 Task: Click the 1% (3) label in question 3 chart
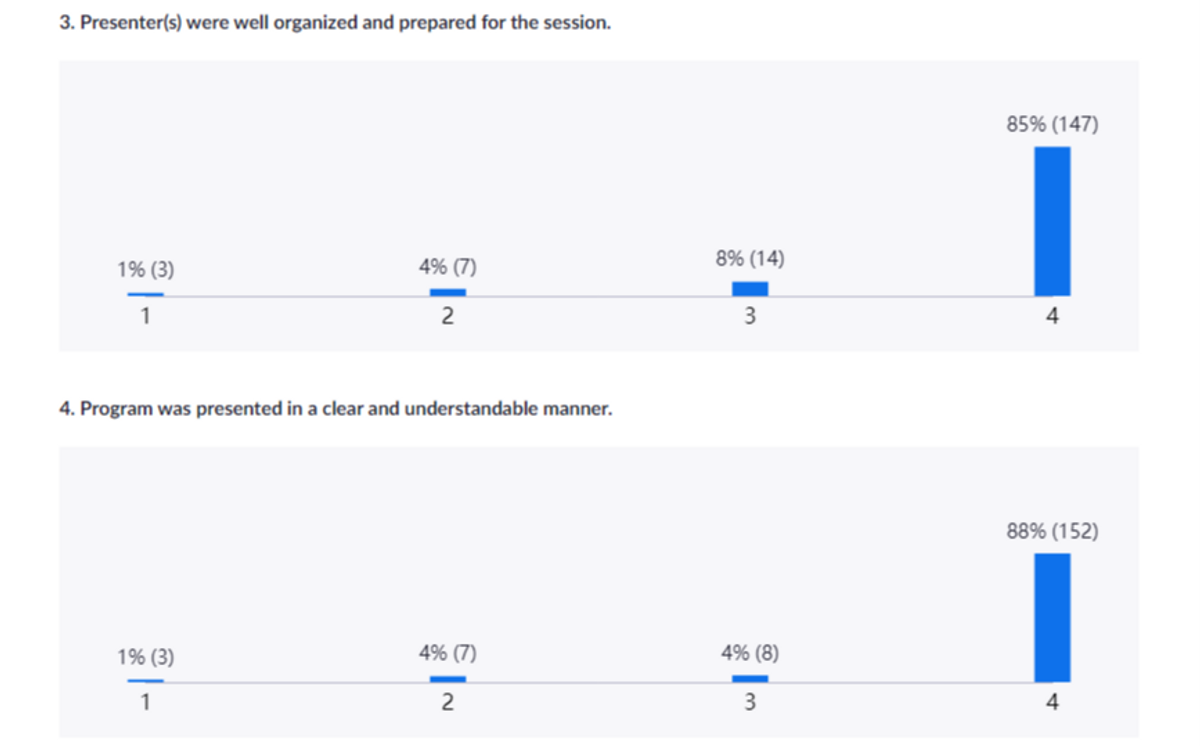point(146,269)
